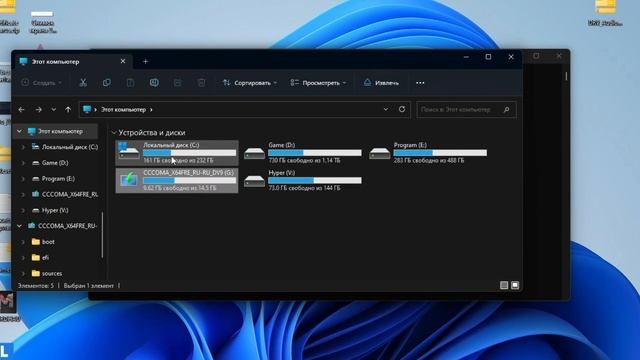The image size is (640, 360).
Task: Click '283 ГБ свободно из 488 ГБ' text
Action: pyautogui.click(x=429, y=161)
